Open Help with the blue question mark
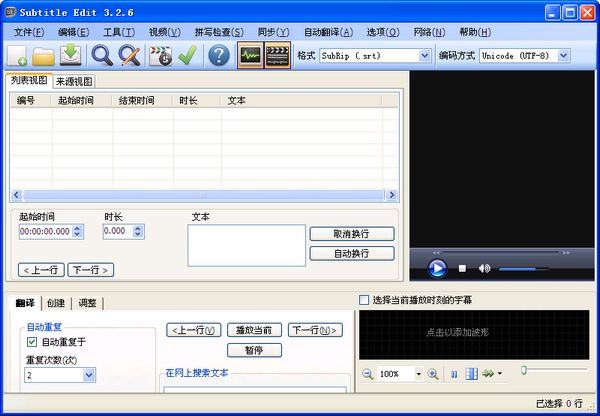 point(219,56)
